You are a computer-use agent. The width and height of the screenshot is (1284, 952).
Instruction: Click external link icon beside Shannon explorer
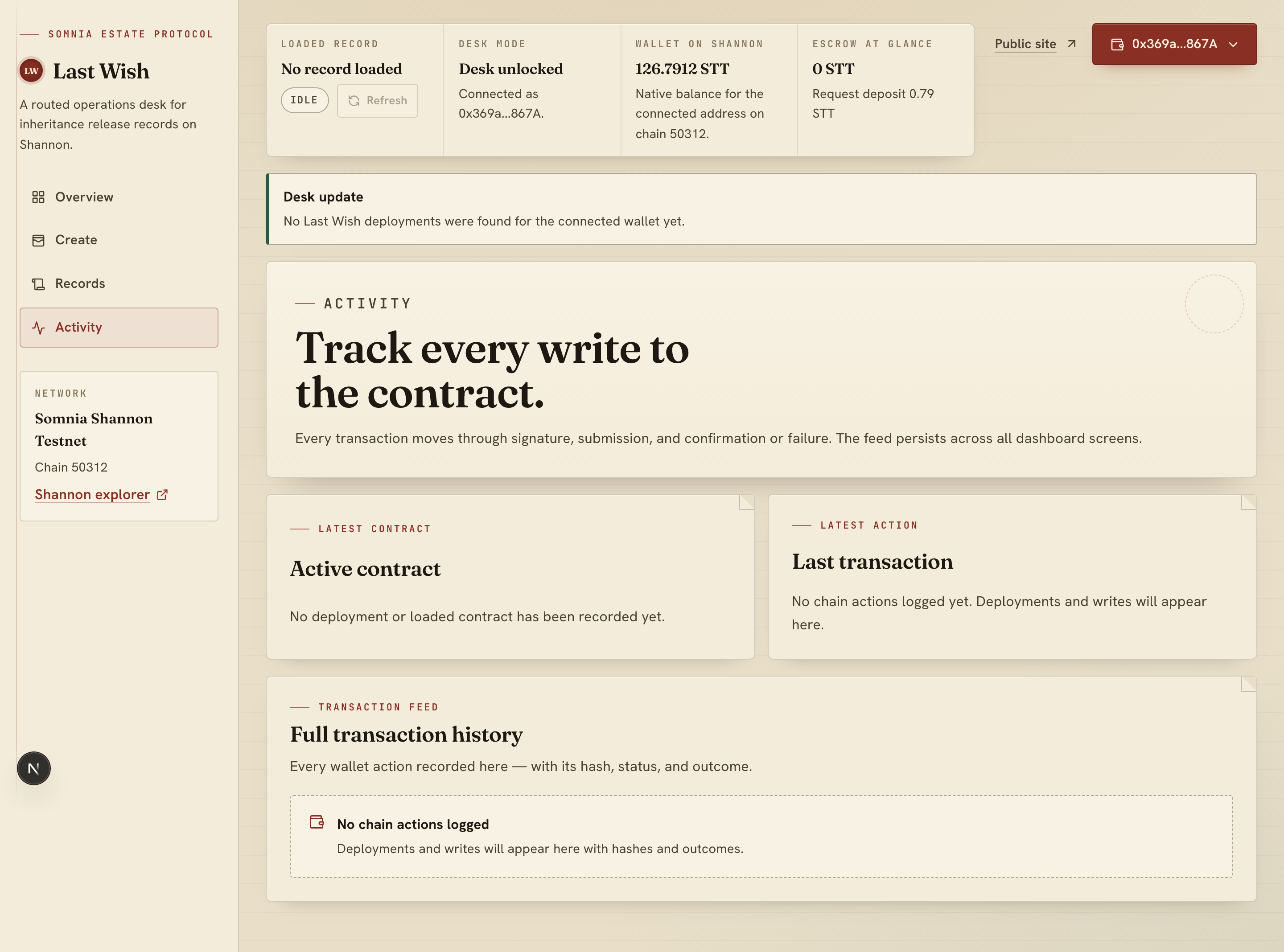coord(162,494)
